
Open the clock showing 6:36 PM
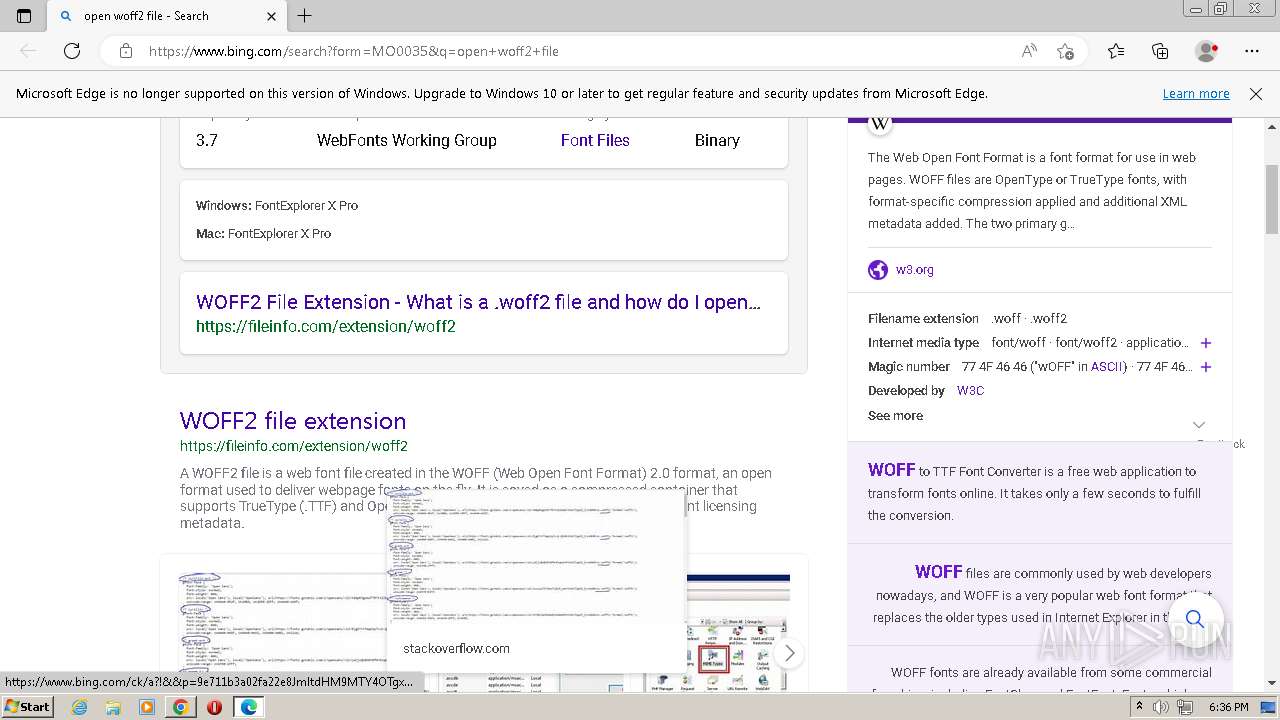(1228, 707)
